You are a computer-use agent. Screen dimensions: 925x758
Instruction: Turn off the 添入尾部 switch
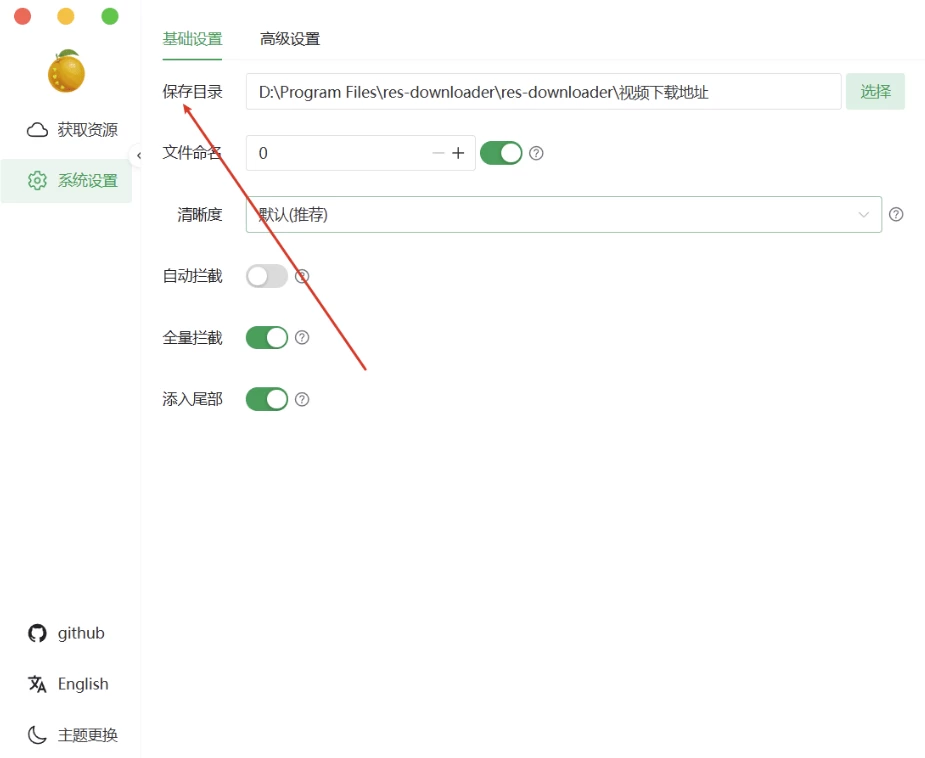pos(266,399)
